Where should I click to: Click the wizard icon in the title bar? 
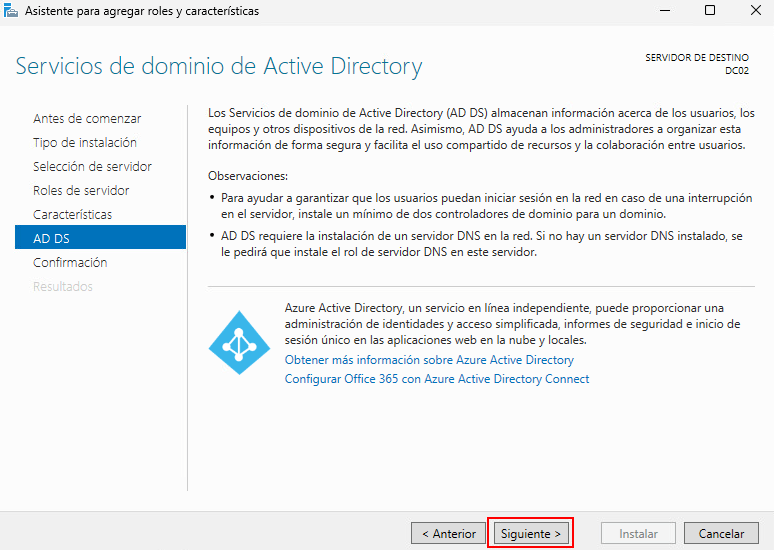(12, 11)
